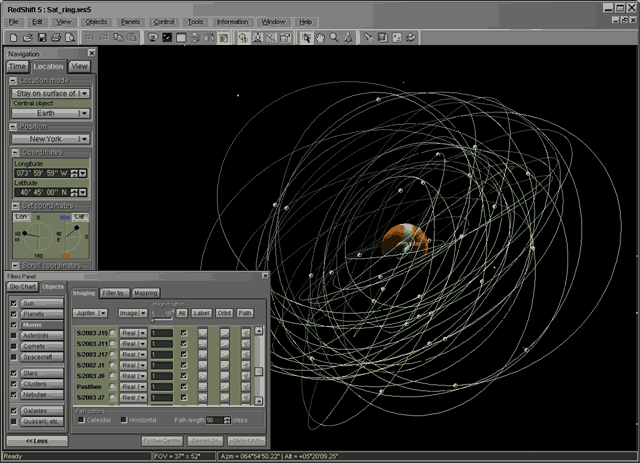Select the arrow pointer tool

pyautogui.click(x=307, y=38)
